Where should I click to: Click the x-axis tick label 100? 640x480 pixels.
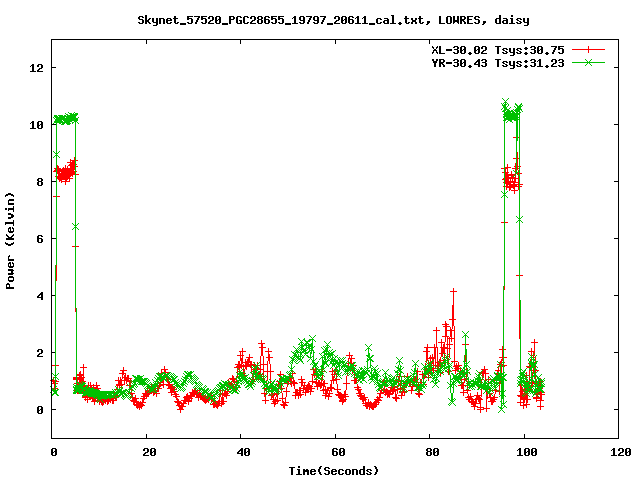tap(527, 452)
